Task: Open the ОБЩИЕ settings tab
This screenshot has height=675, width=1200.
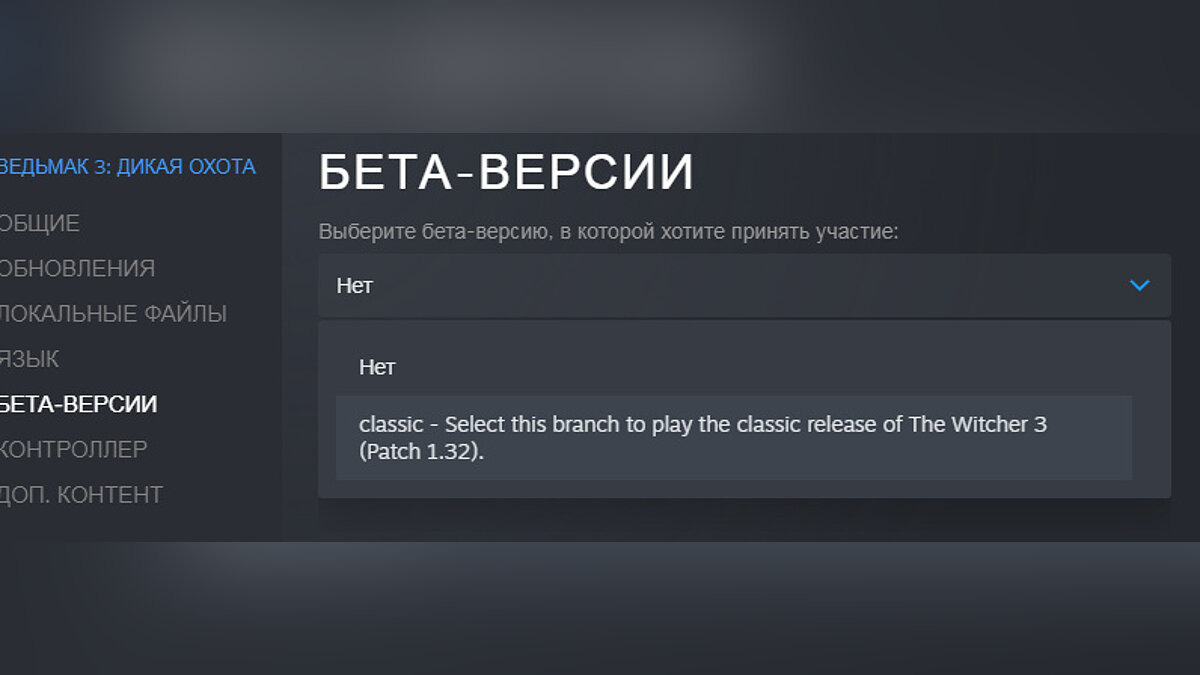Action: click(x=40, y=223)
